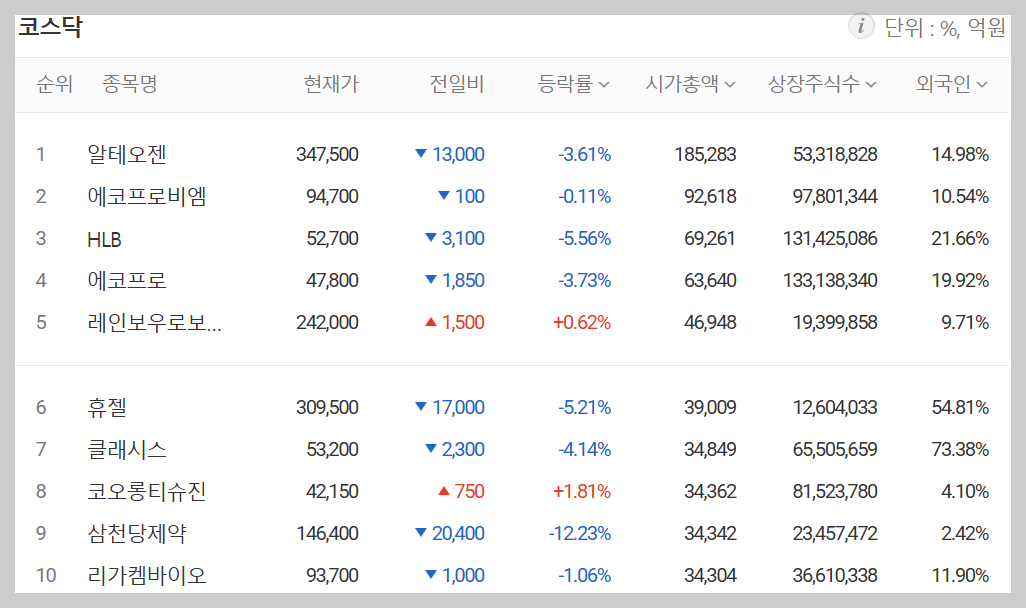The height and width of the screenshot is (608, 1026).
Task: Open the HLB stock link
Action: pos(104,239)
